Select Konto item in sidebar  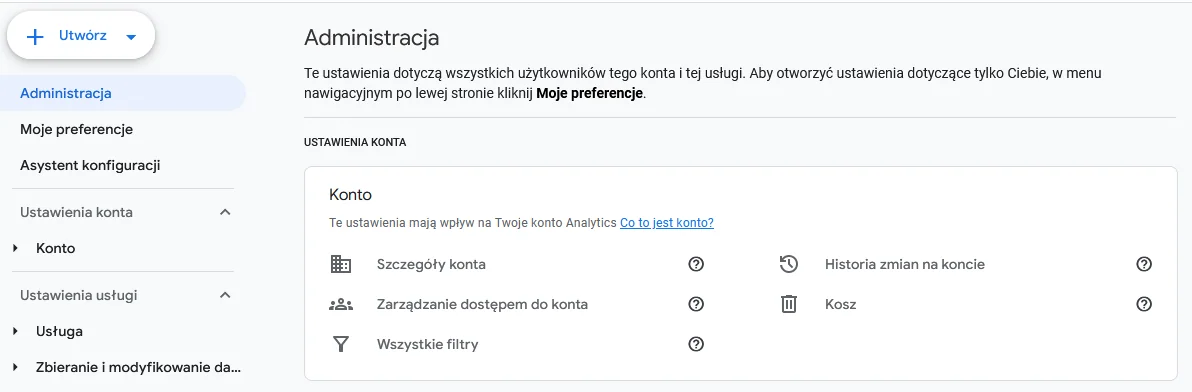pos(55,248)
